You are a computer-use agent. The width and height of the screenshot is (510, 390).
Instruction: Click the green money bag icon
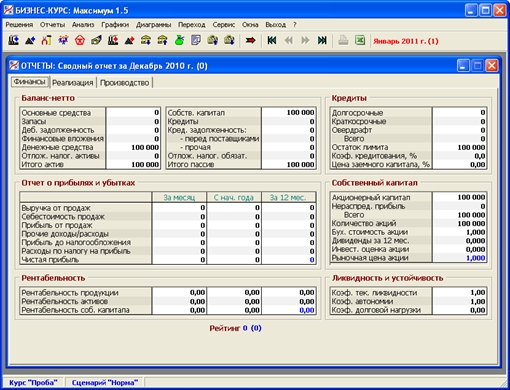click(179, 41)
